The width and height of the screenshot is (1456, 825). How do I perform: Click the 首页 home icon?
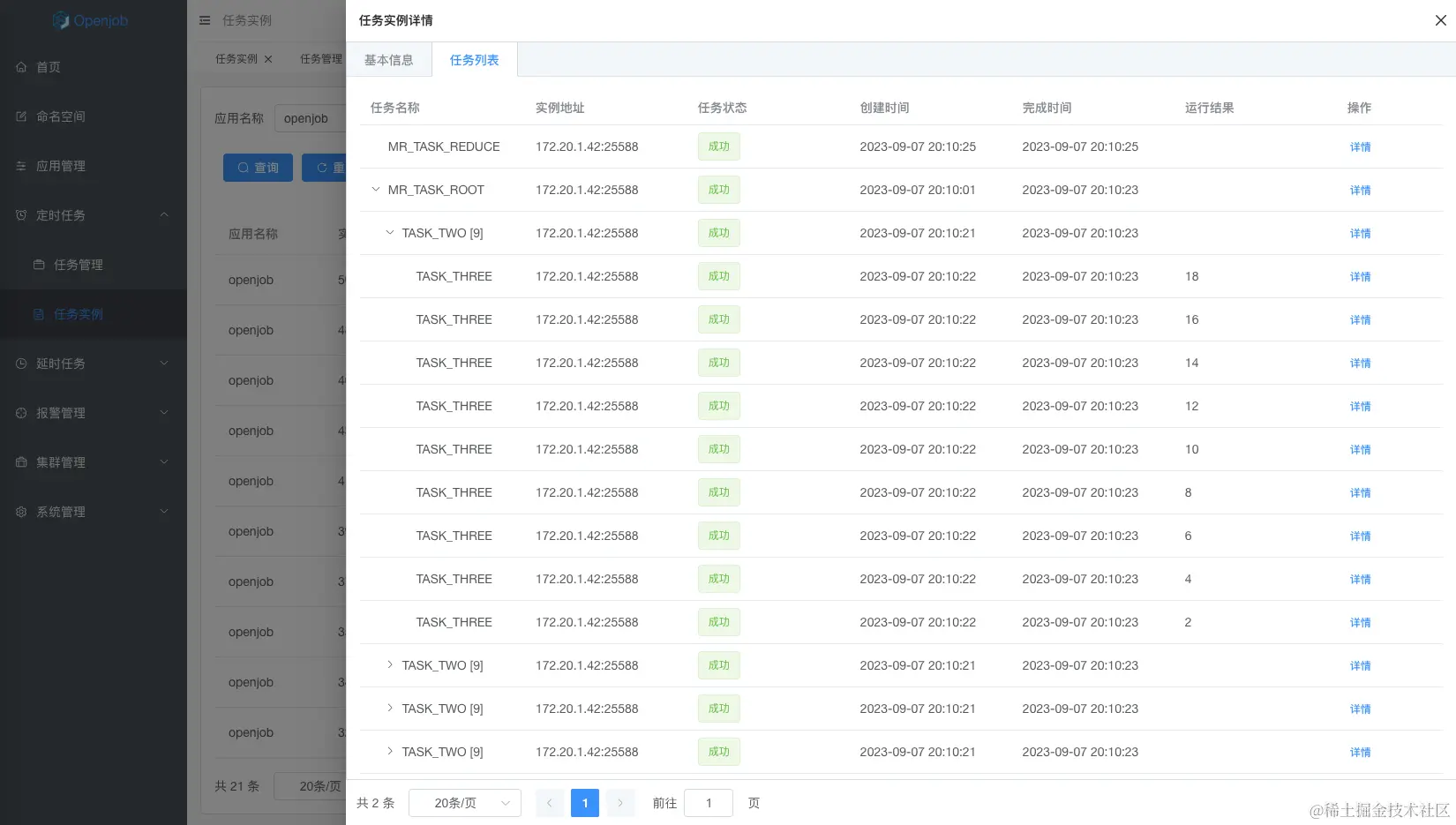[x=21, y=67]
